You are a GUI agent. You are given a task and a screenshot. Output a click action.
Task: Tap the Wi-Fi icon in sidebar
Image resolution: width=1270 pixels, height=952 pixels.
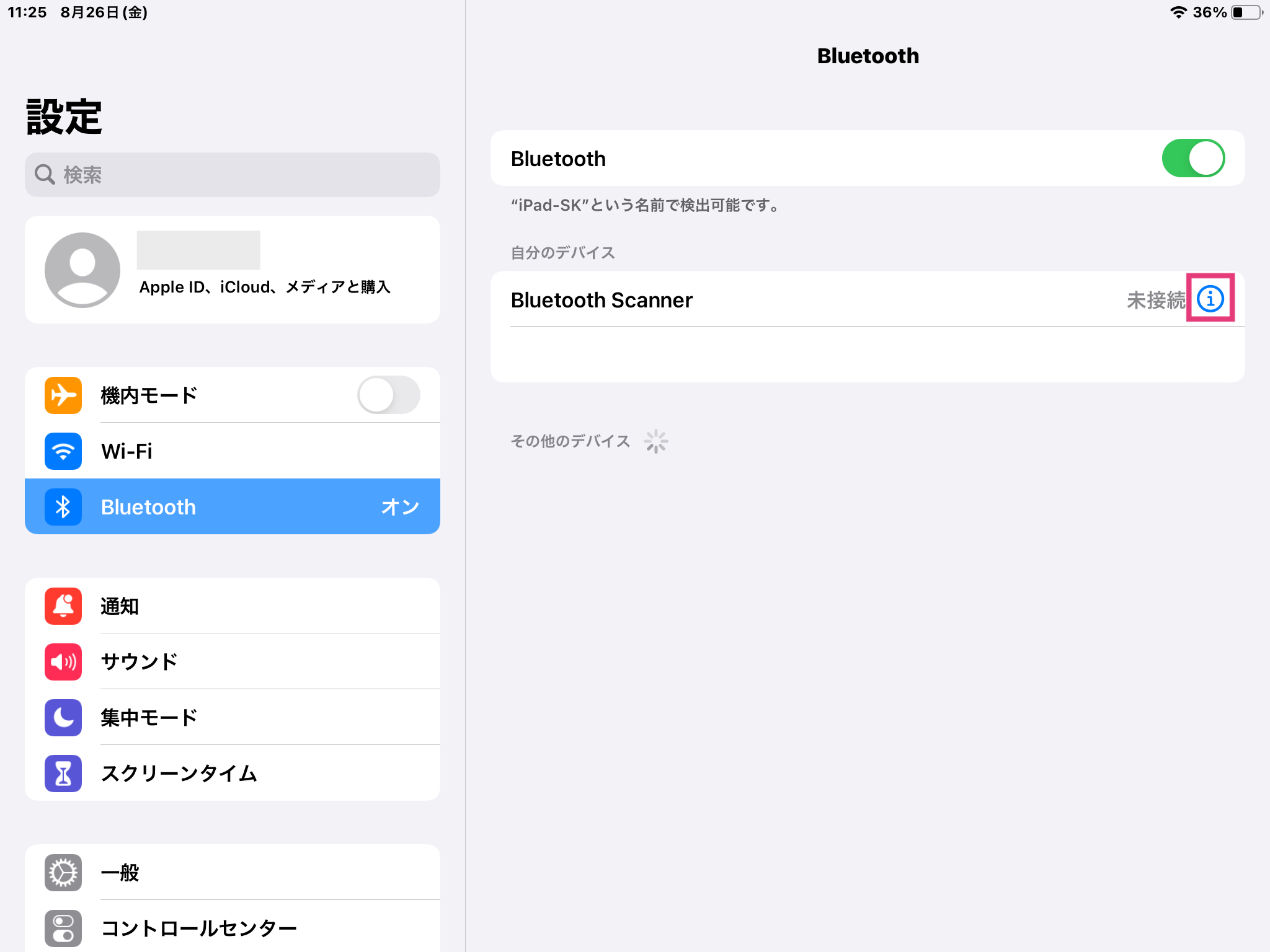[x=63, y=451]
